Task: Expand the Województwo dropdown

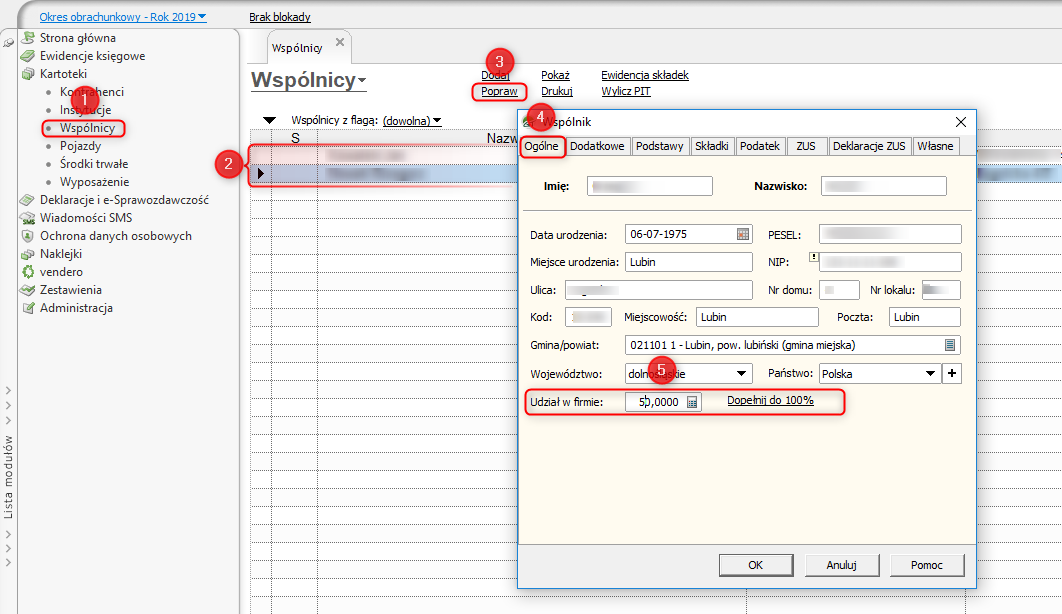Action: (x=741, y=374)
